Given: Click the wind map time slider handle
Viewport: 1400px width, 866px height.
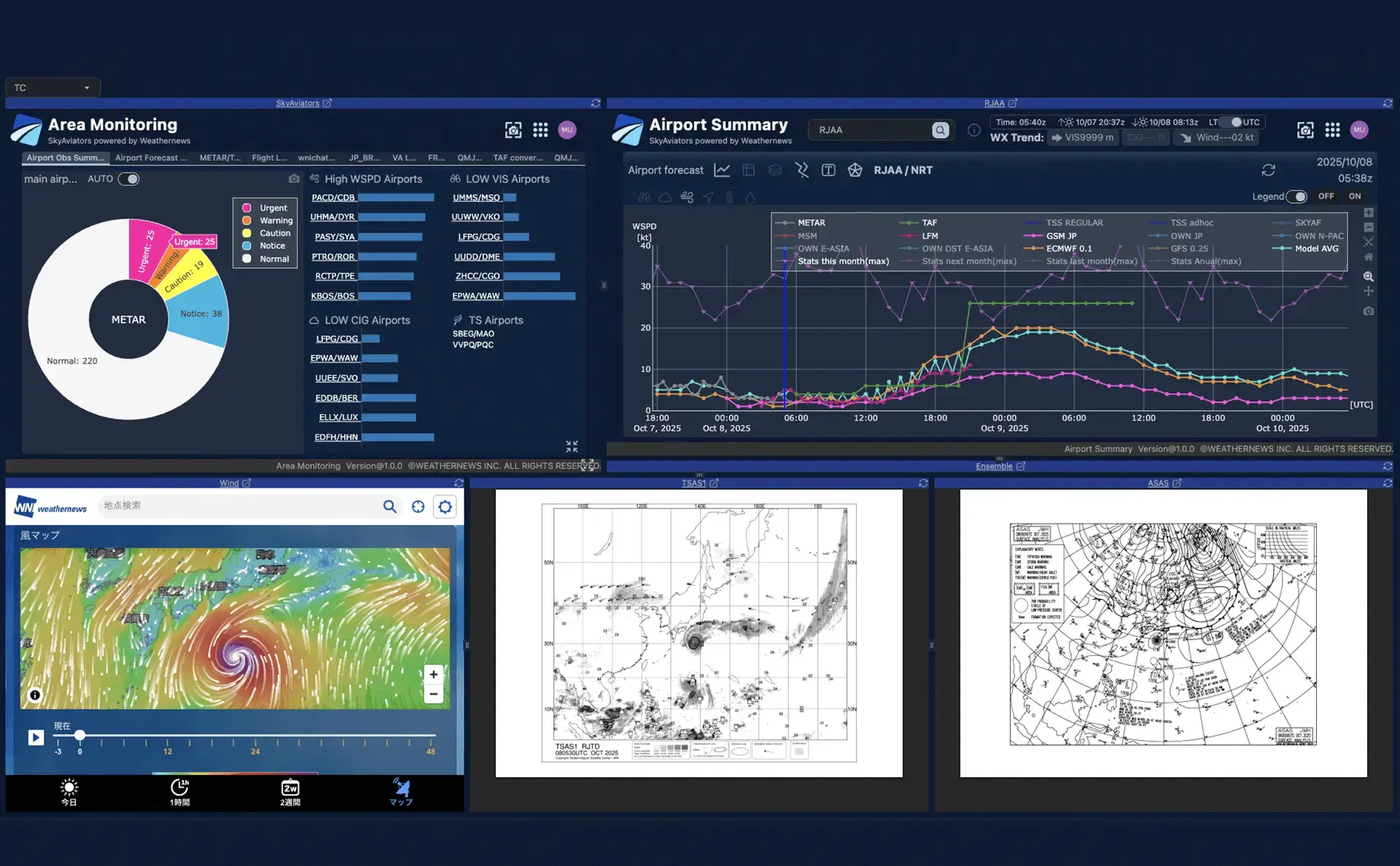Looking at the screenshot, I should 80,736.
